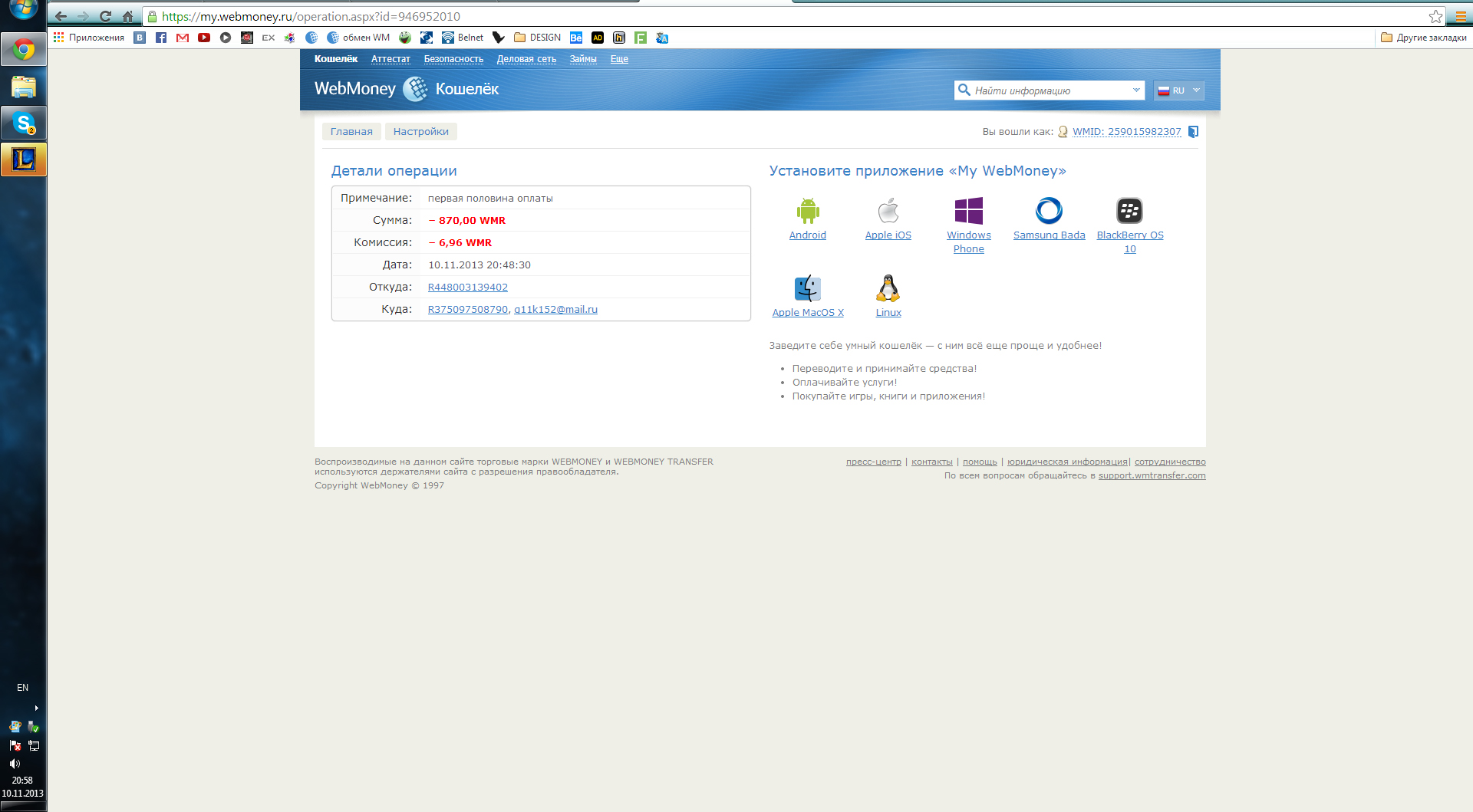Open source purse R448003139402 link
The height and width of the screenshot is (812, 1473).
(x=468, y=288)
